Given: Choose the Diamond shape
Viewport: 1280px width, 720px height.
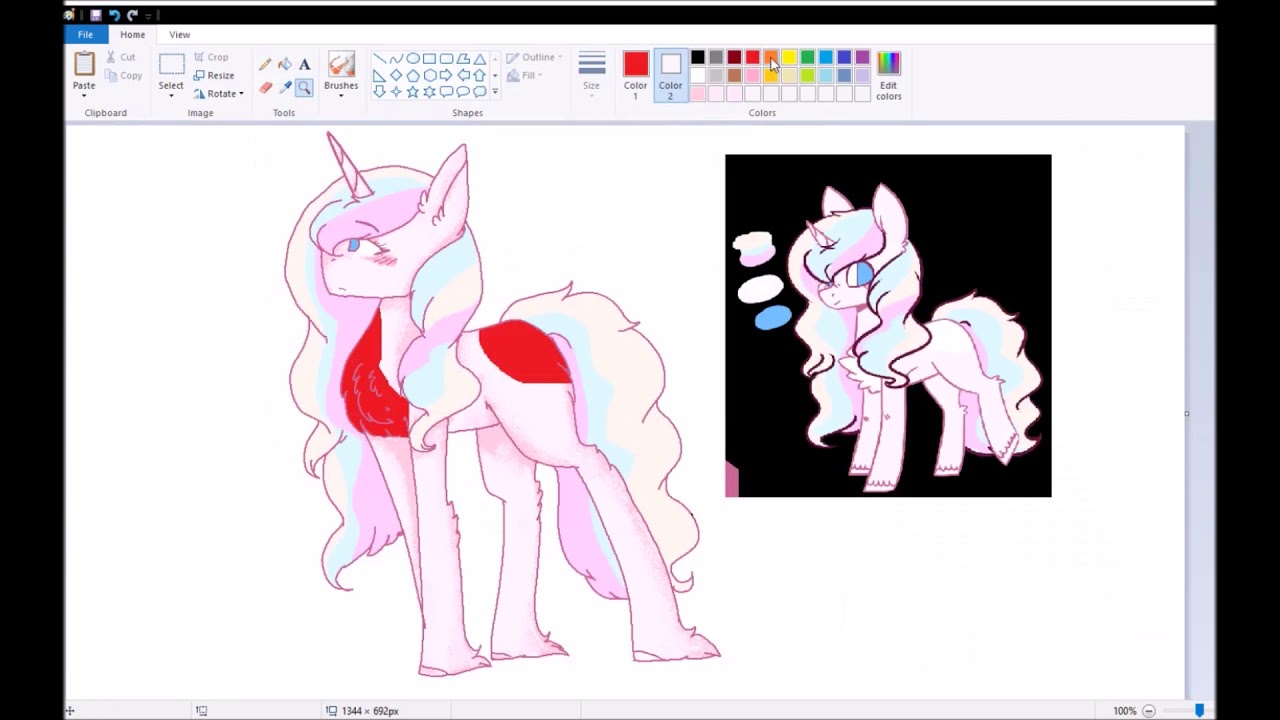Looking at the screenshot, I should 396,75.
